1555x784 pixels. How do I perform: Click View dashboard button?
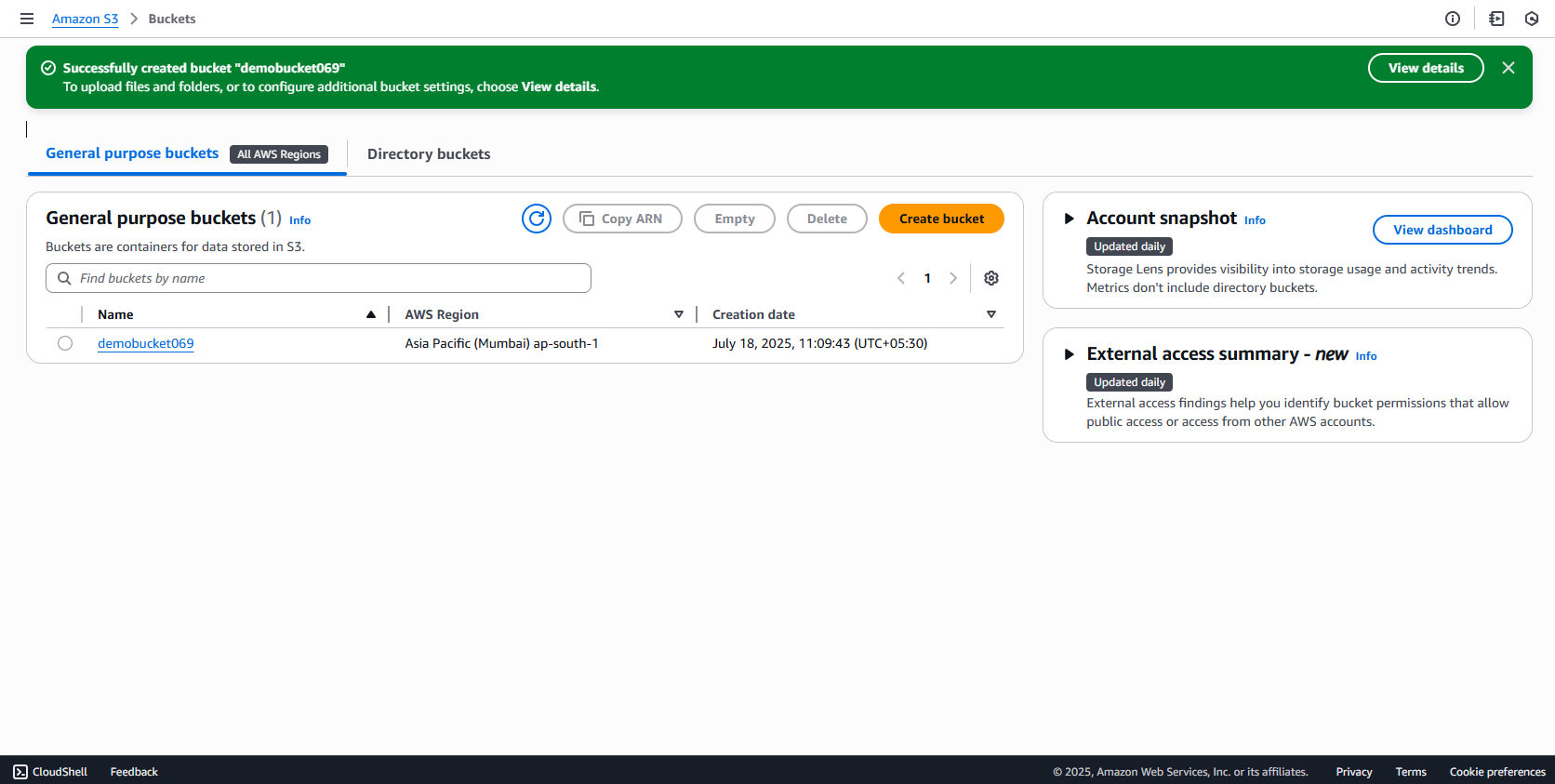coord(1442,230)
